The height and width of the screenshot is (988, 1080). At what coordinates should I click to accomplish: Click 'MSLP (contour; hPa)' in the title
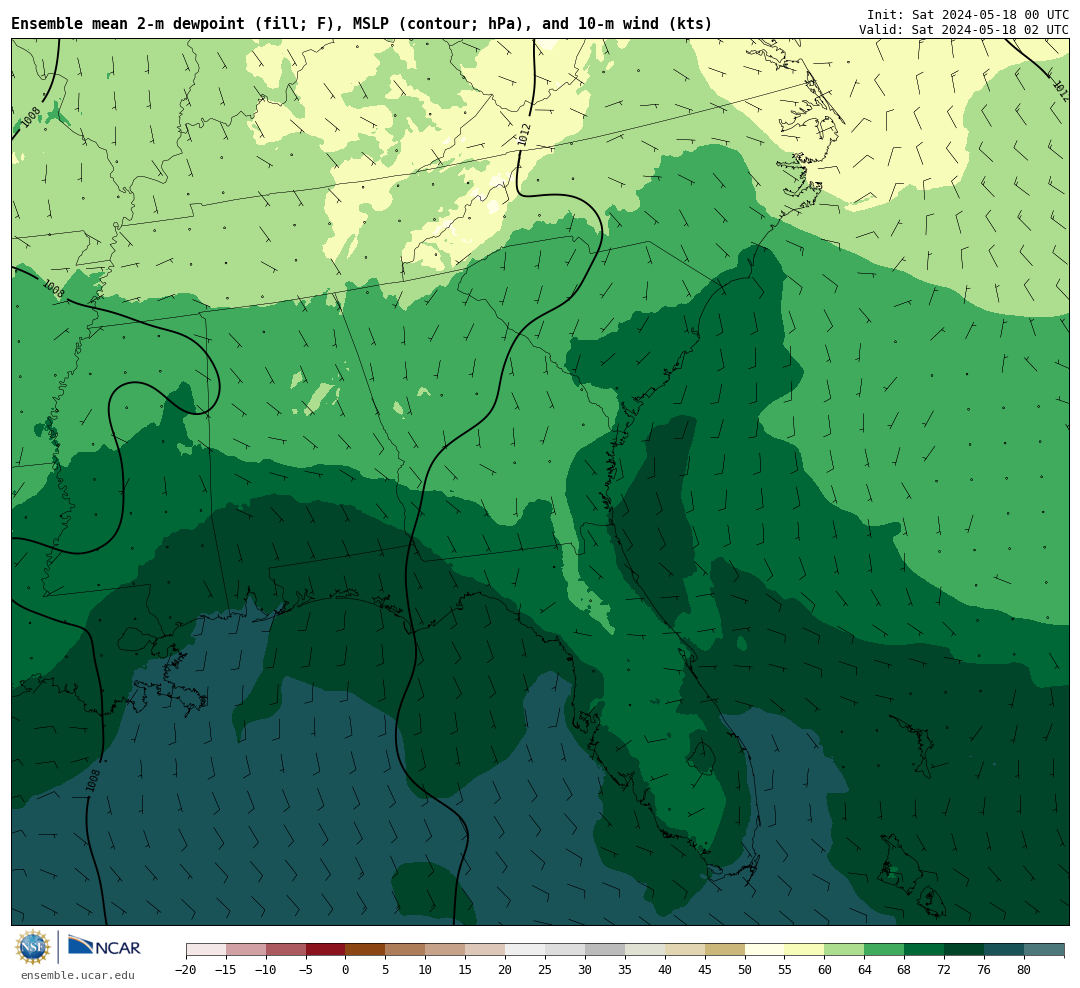point(439,24)
